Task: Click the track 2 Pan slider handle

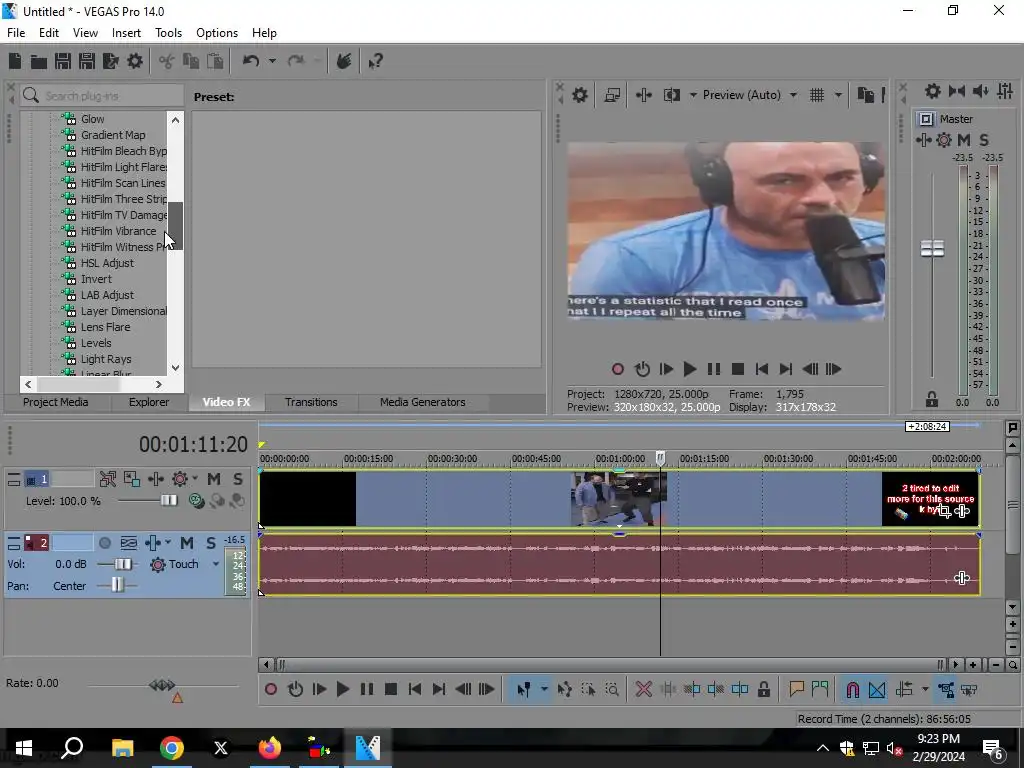Action: (x=117, y=585)
